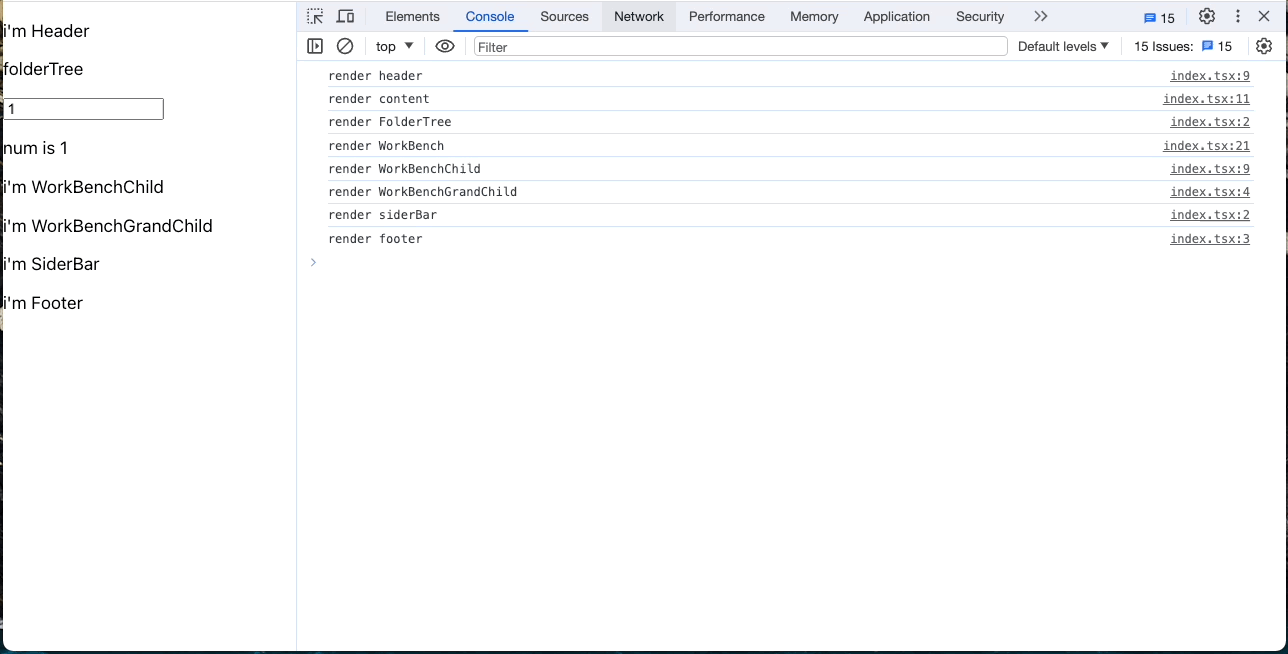Select the 'render WorkBenchGrandChild' log message
Image resolution: width=1288 pixels, height=654 pixels.
point(423,192)
